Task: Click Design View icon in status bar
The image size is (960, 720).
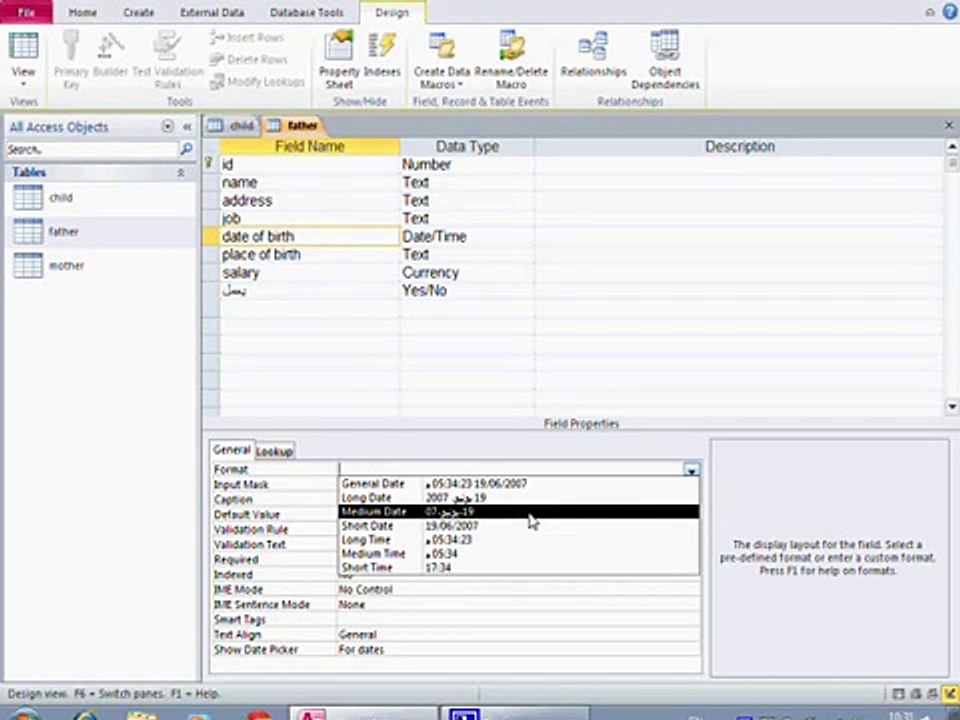Action: click(950, 694)
